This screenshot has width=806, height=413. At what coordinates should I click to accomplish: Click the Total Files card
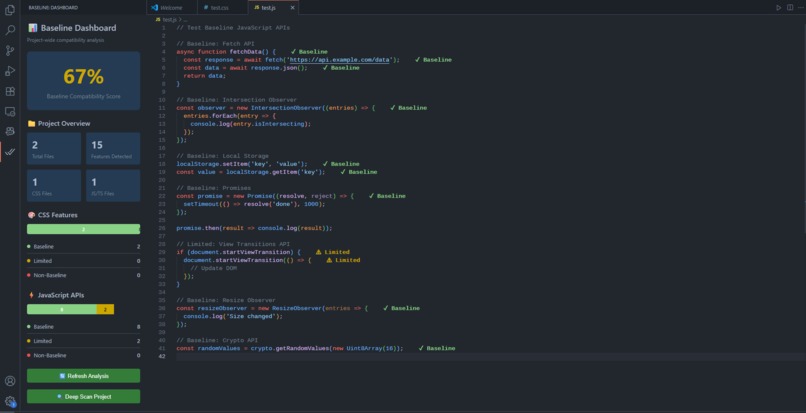[x=54, y=149]
